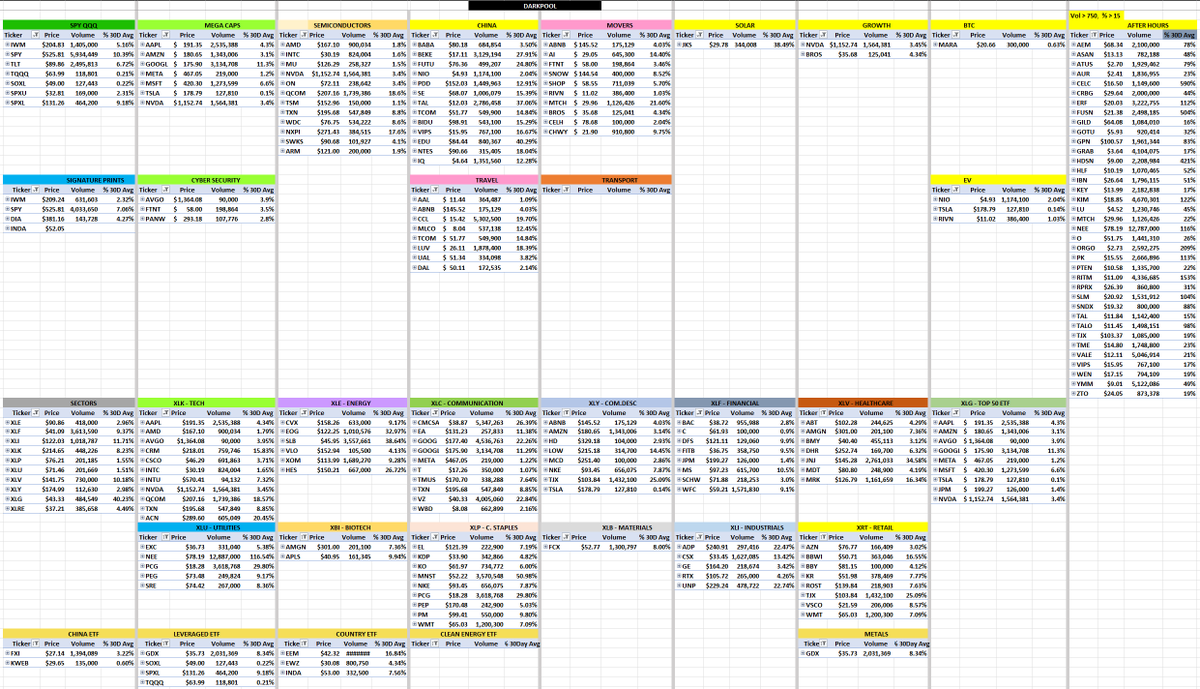Image resolution: width=1200 pixels, height=689 pixels.
Task: Open the Ticker filter in SEMICONDUCTORS table
Action: pyautogui.click(x=306, y=35)
